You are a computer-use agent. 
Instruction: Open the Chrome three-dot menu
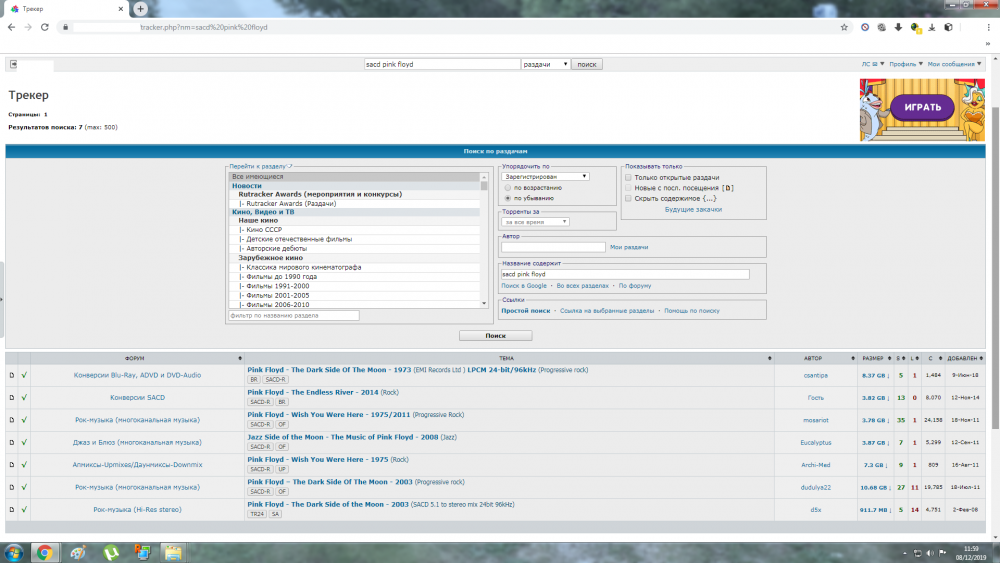(x=989, y=27)
